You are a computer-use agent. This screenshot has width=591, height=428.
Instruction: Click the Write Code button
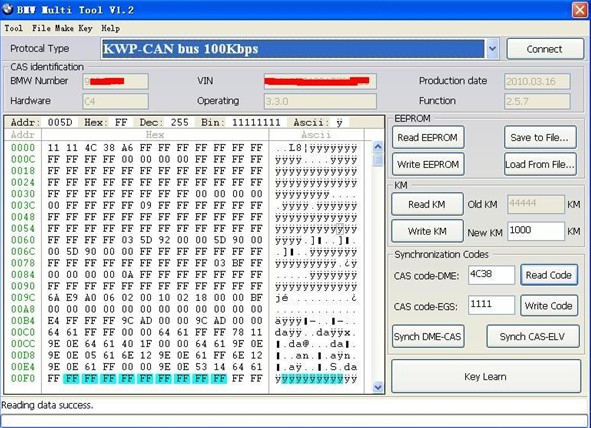tap(548, 306)
